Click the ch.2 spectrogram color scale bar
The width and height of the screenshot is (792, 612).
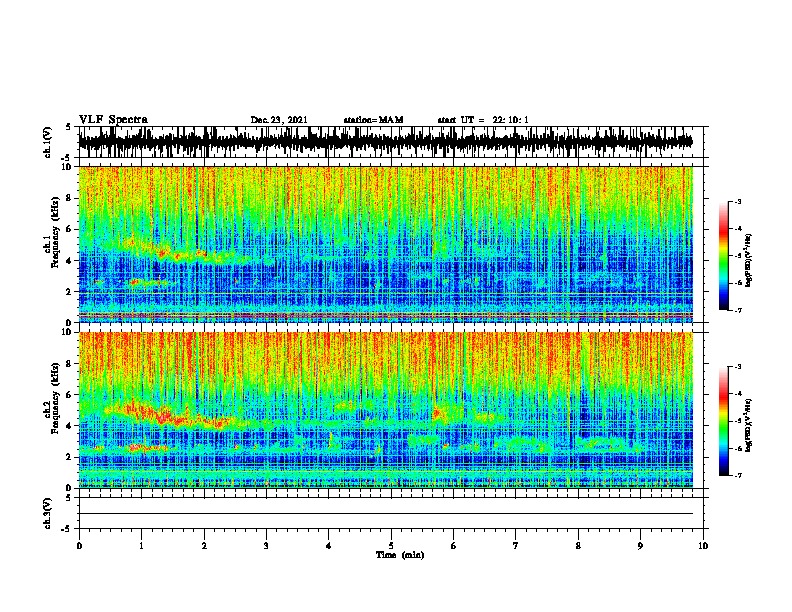click(x=724, y=421)
